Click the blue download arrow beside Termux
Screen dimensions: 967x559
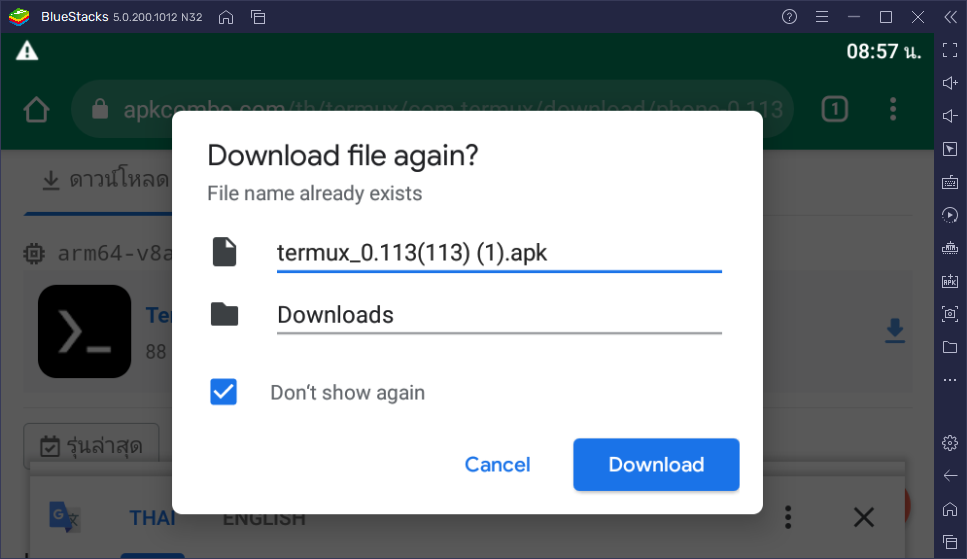(894, 331)
